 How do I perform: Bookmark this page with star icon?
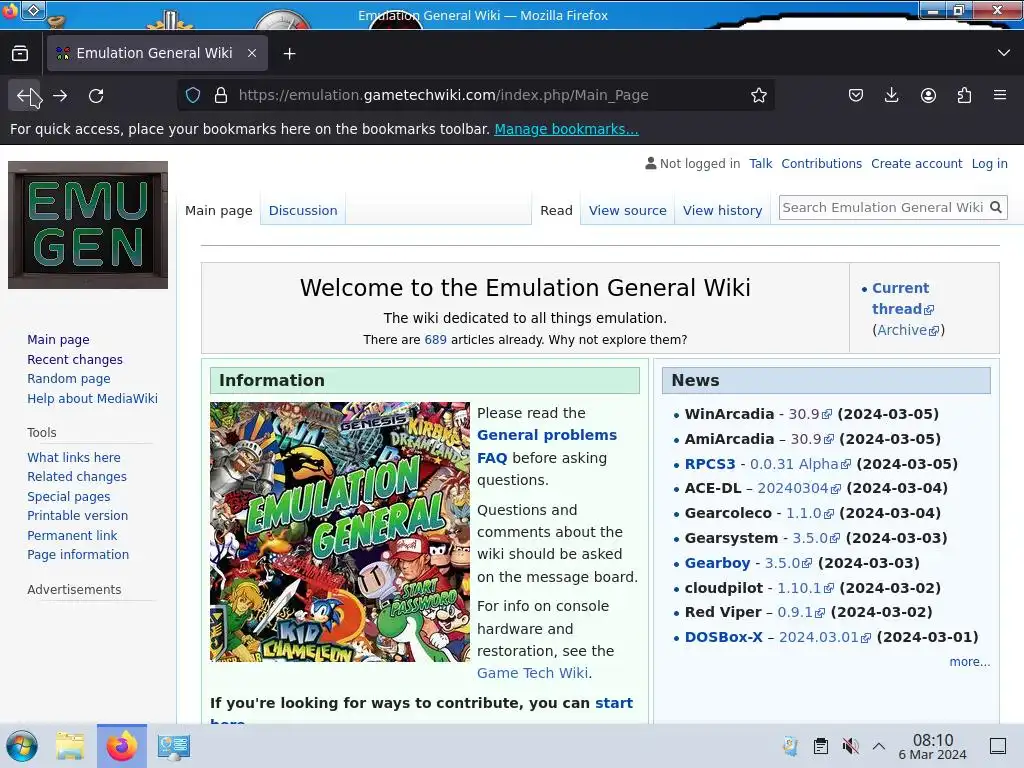pyautogui.click(x=758, y=95)
